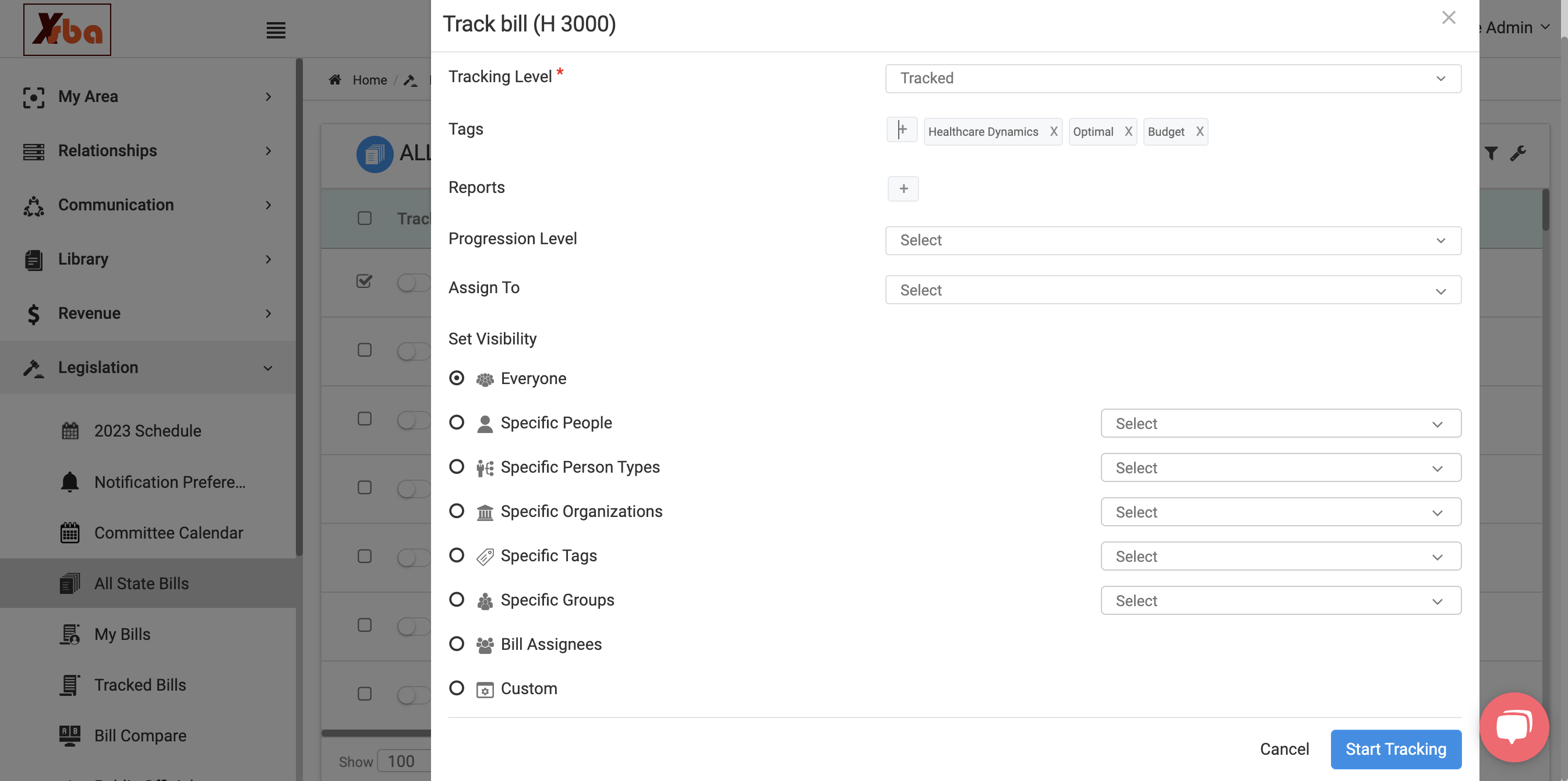Click the Tracked Bills icon
Viewport: 1568px width, 781px height.
coord(70,685)
